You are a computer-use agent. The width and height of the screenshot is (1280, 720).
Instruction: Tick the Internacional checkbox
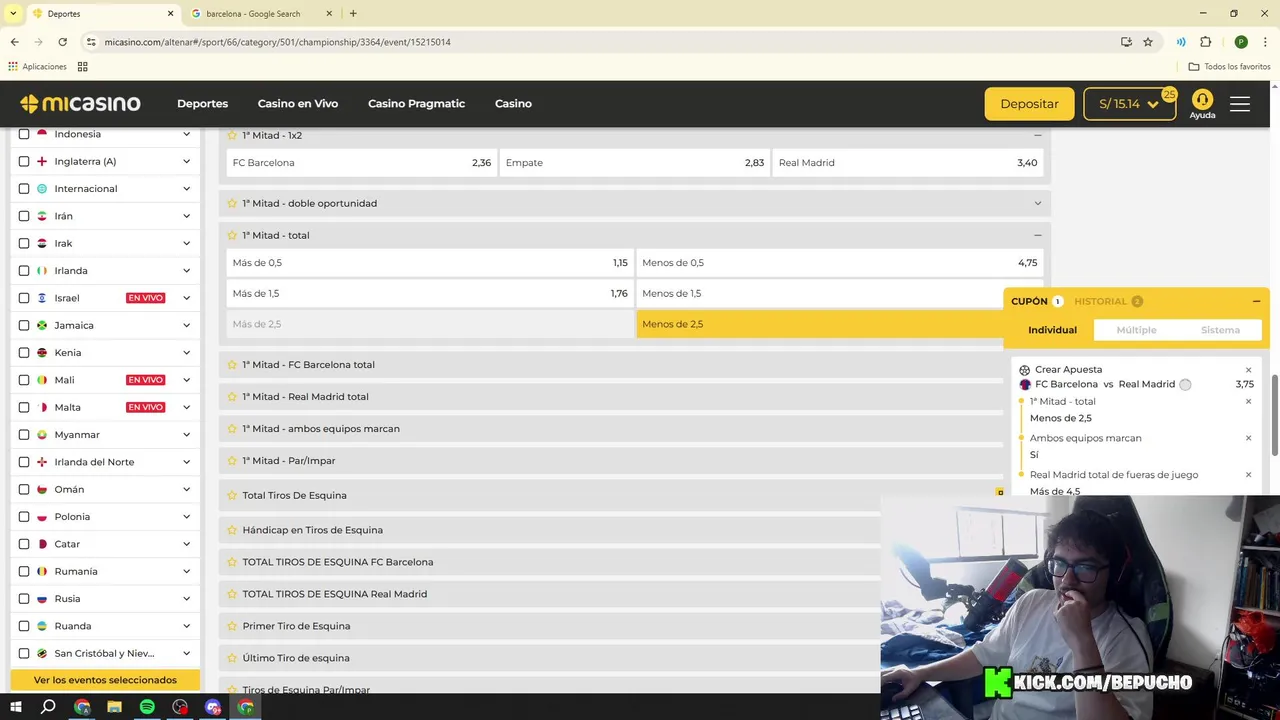coord(24,189)
